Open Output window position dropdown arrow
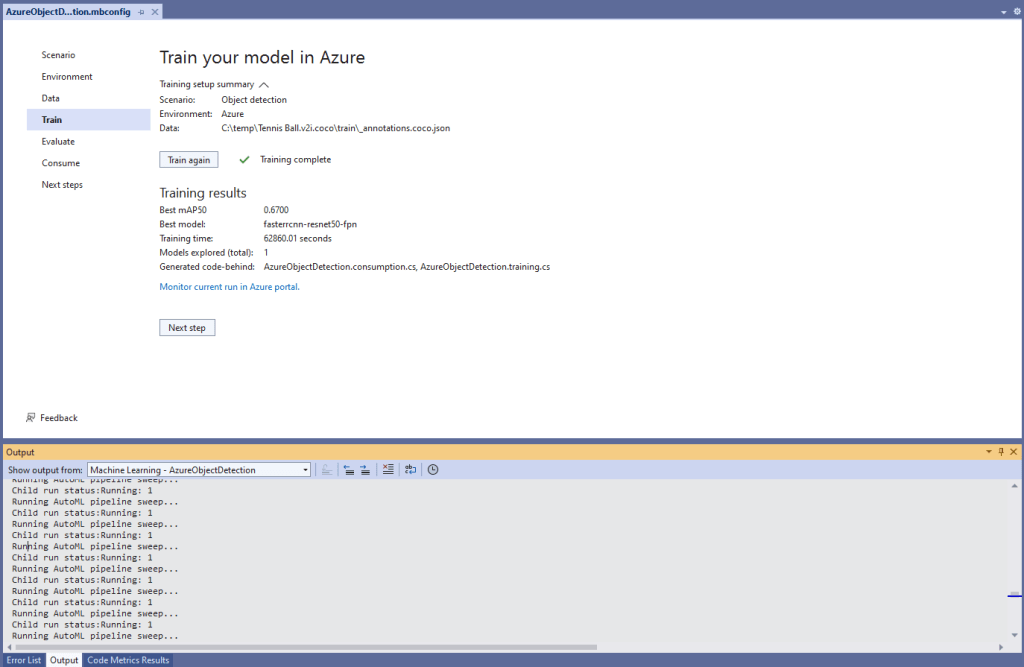Screen dimensions: 1024x667 pos(989,452)
